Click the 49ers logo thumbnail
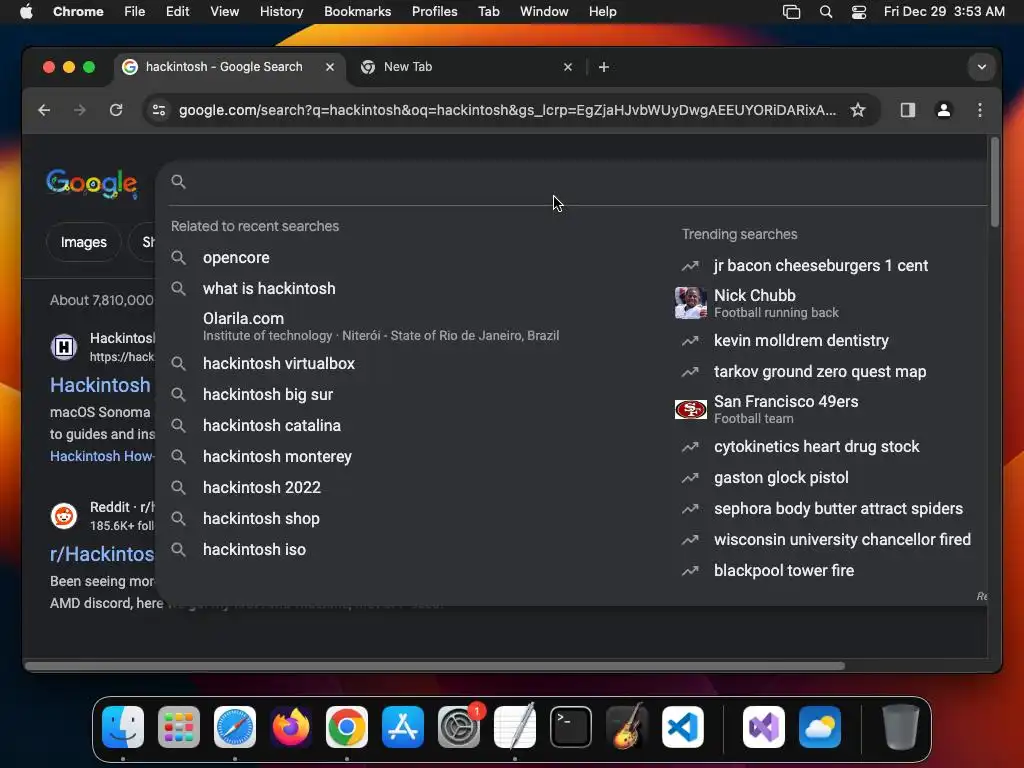The height and width of the screenshot is (768, 1024). 690,409
